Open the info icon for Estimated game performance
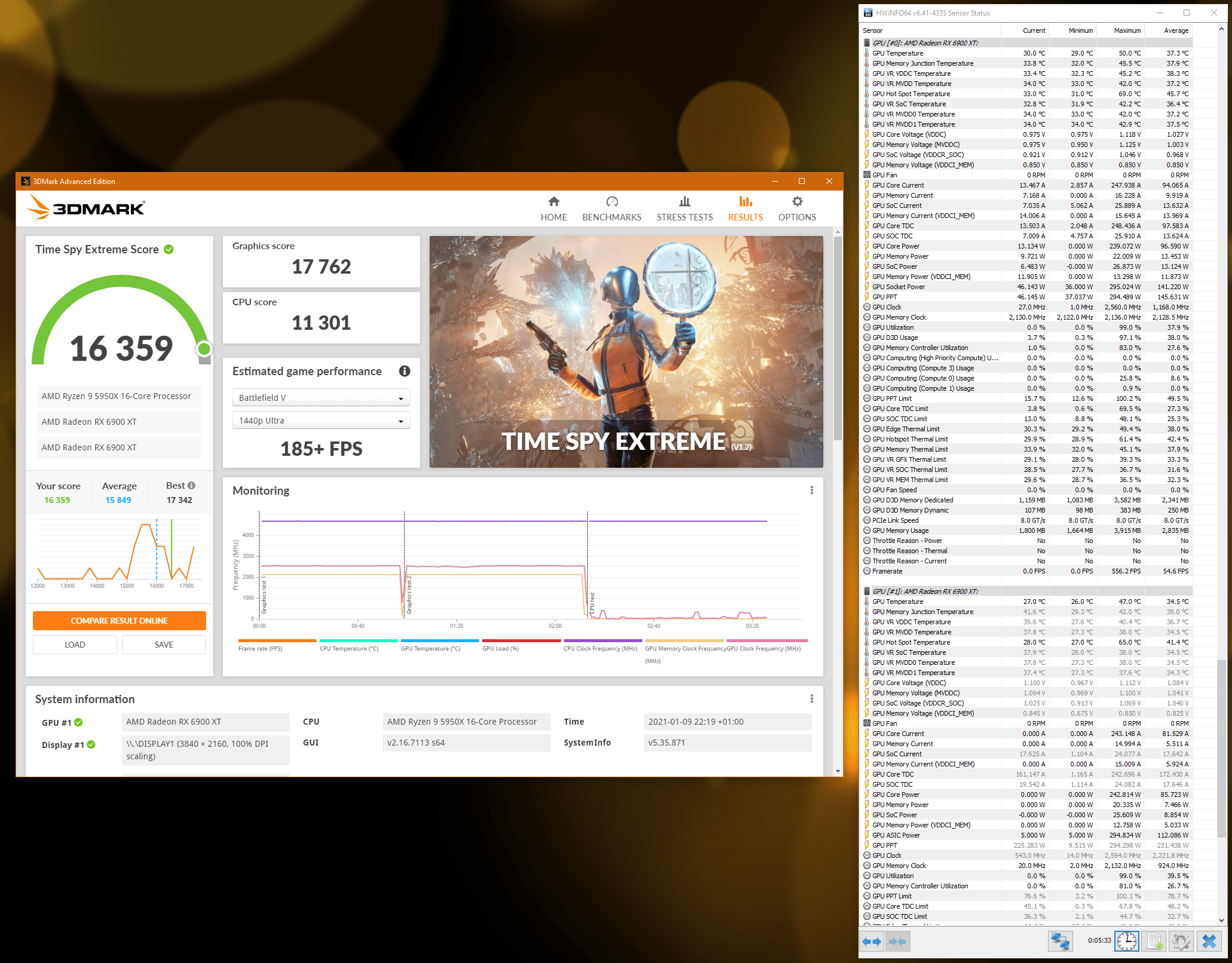This screenshot has height=963, width=1232. [x=404, y=371]
